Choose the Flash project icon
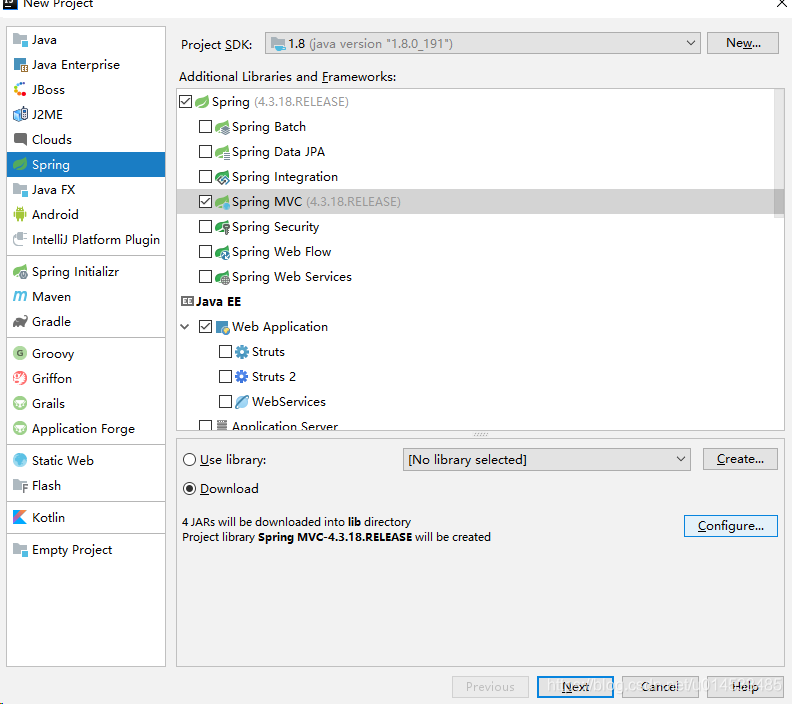792x704 pixels. click(20, 486)
